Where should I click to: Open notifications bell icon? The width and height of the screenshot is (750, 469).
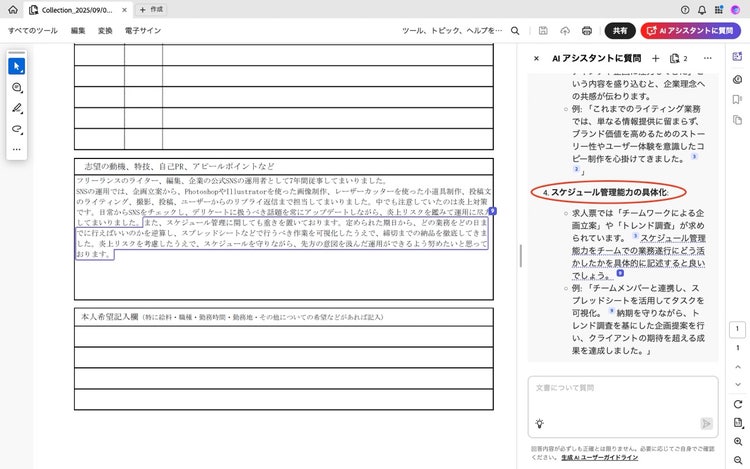click(x=702, y=10)
